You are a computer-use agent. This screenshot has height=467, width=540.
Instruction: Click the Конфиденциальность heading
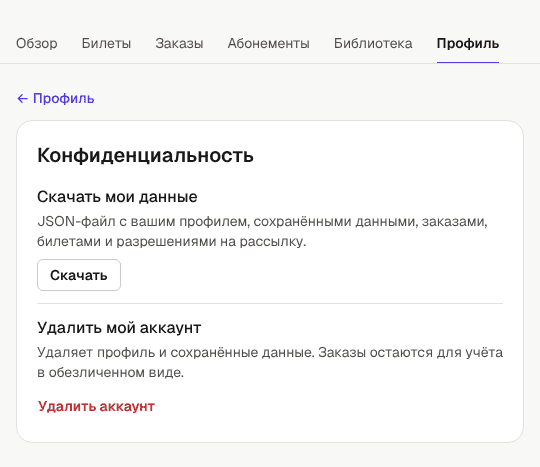coord(145,155)
